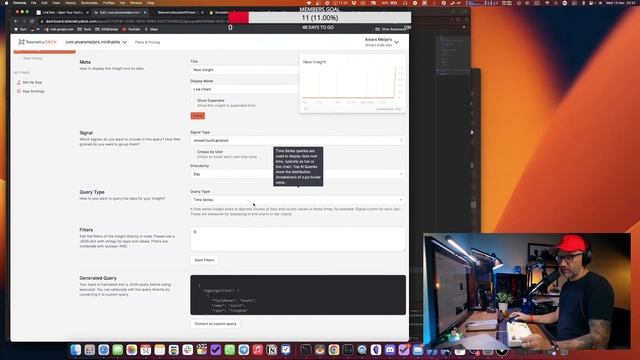
Task: Open Terminal from the dock
Action: point(306,350)
